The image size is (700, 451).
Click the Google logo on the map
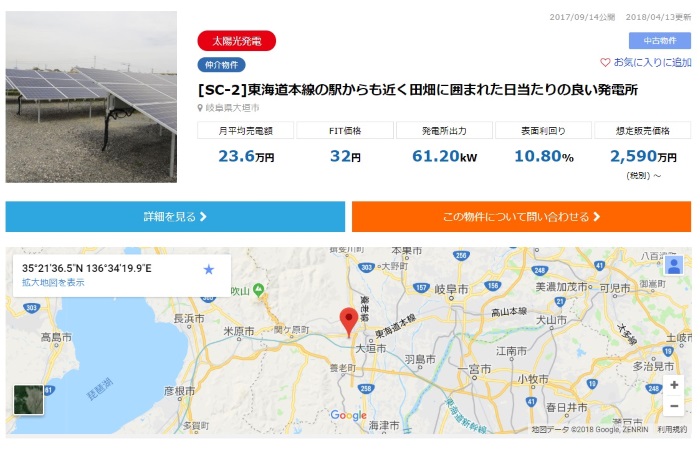pos(349,415)
